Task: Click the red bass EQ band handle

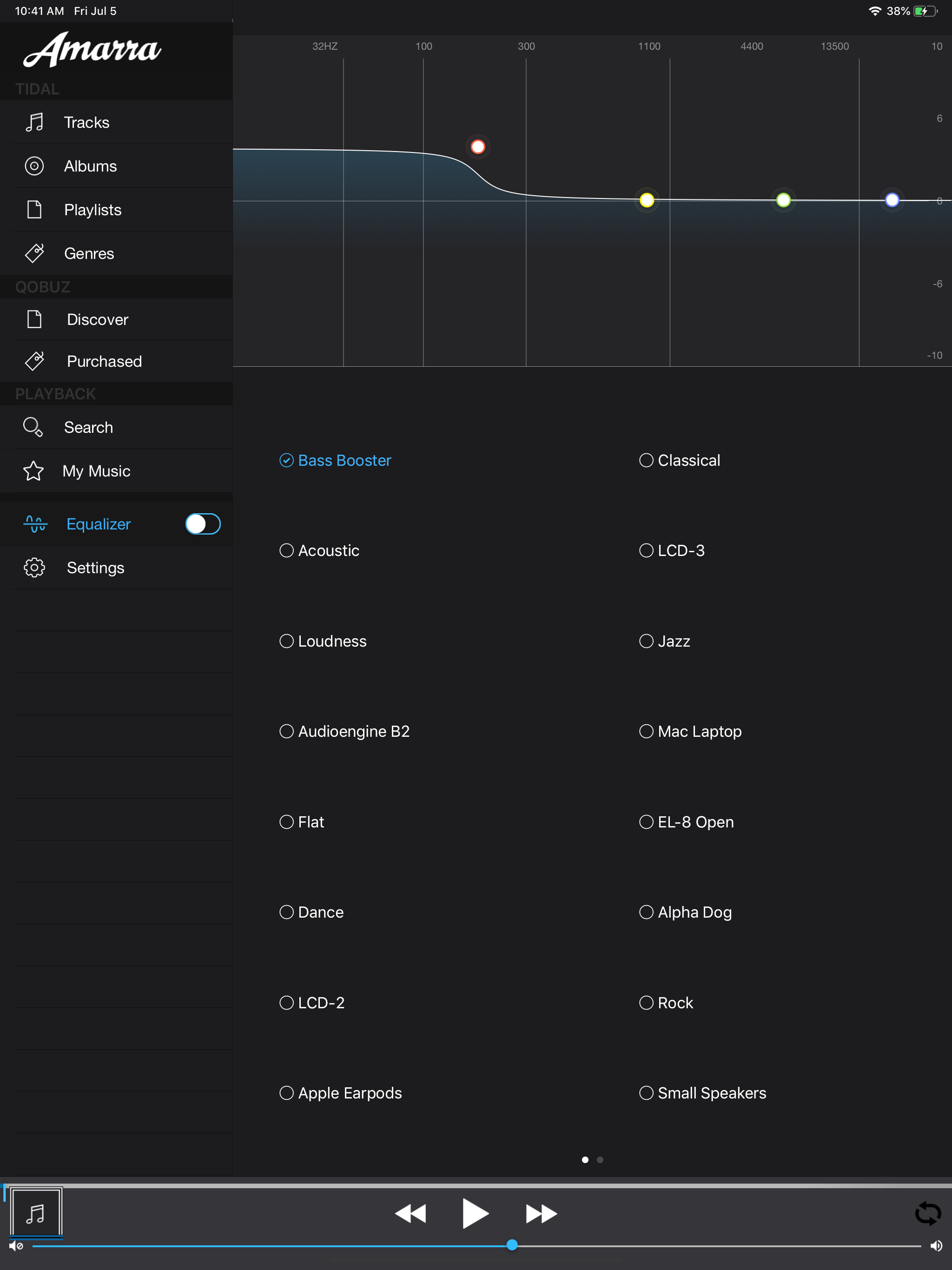Action: click(x=478, y=147)
